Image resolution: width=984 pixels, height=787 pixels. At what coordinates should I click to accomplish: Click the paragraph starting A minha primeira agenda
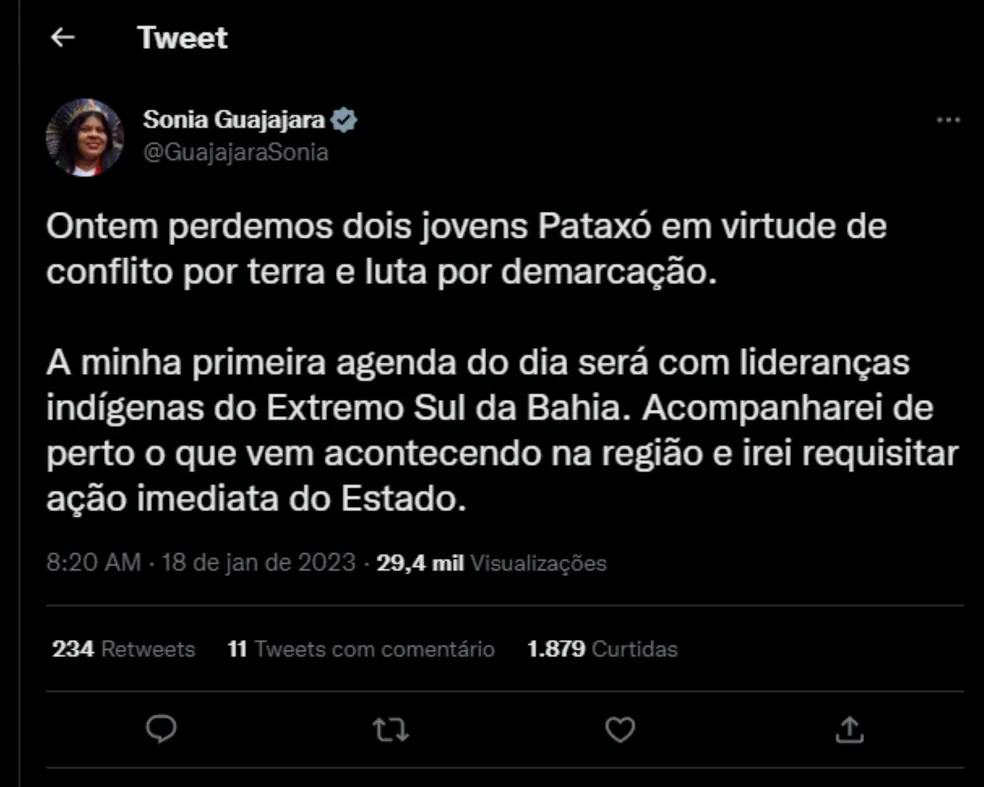click(502, 431)
